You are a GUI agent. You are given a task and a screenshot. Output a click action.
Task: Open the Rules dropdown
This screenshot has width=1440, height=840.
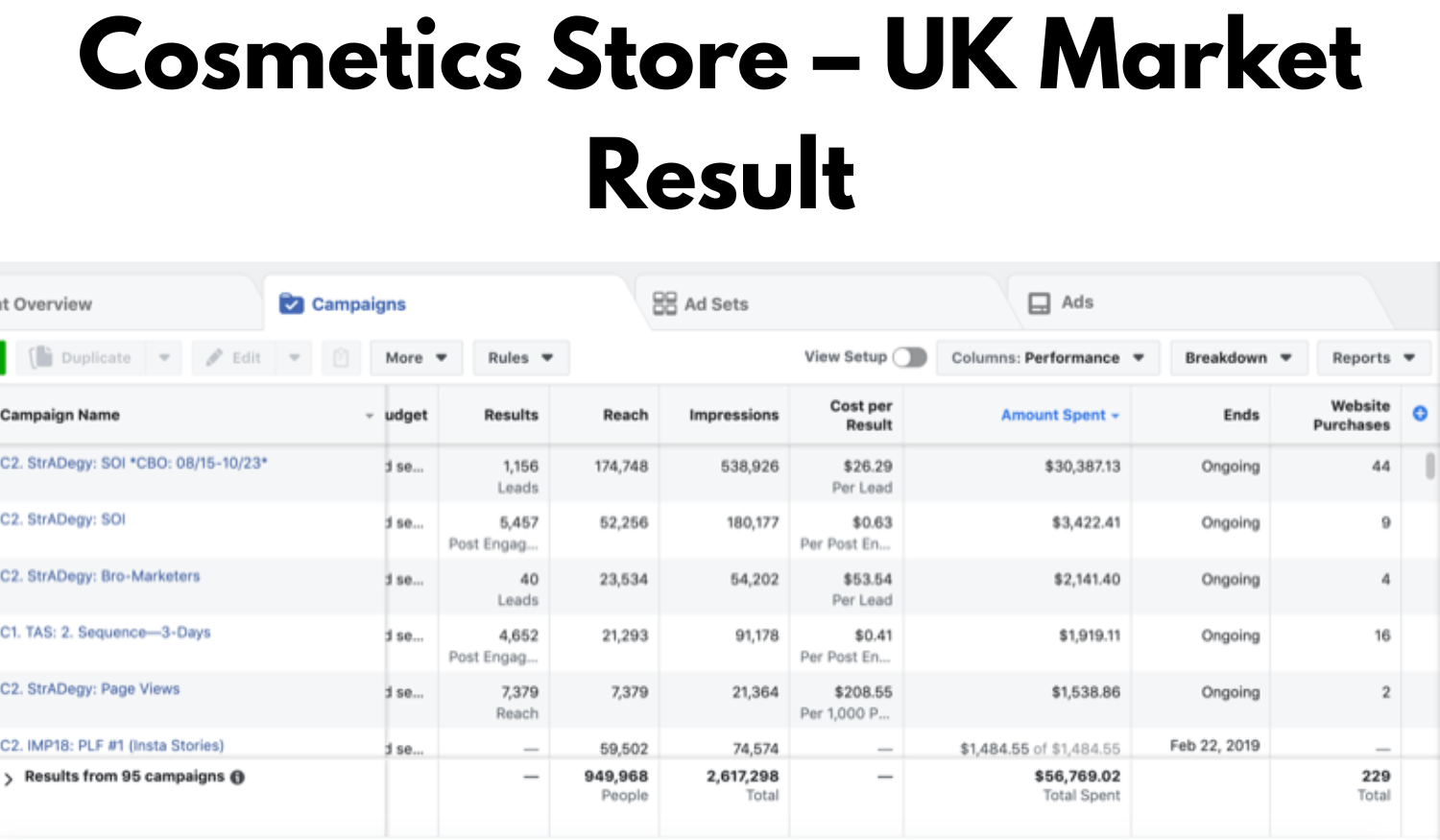click(519, 357)
